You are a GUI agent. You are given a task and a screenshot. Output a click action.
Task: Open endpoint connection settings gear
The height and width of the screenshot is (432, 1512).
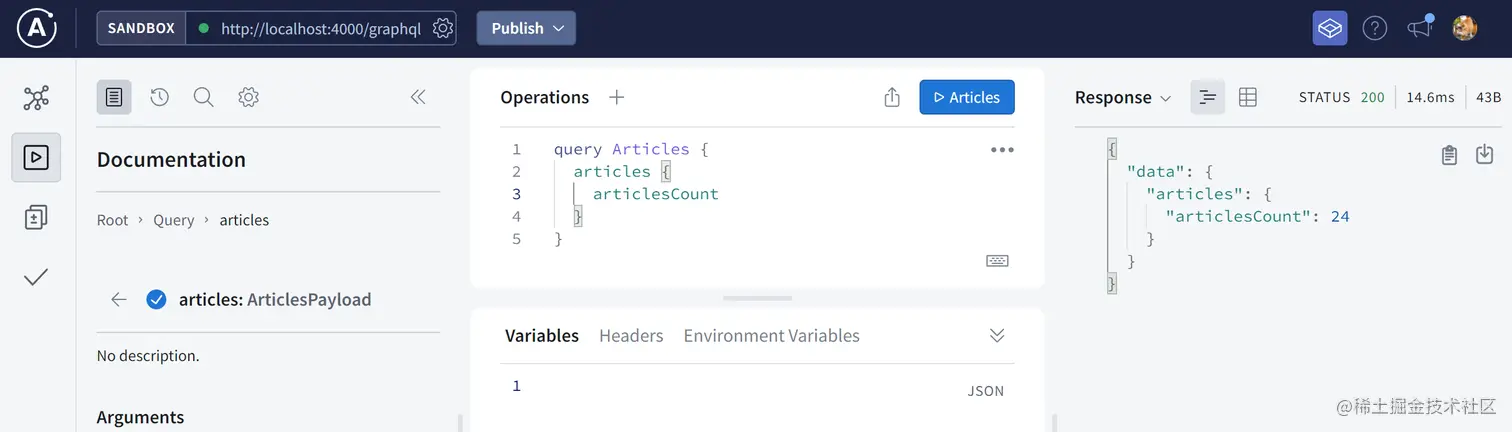pyautogui.click(x=442, y=28)
